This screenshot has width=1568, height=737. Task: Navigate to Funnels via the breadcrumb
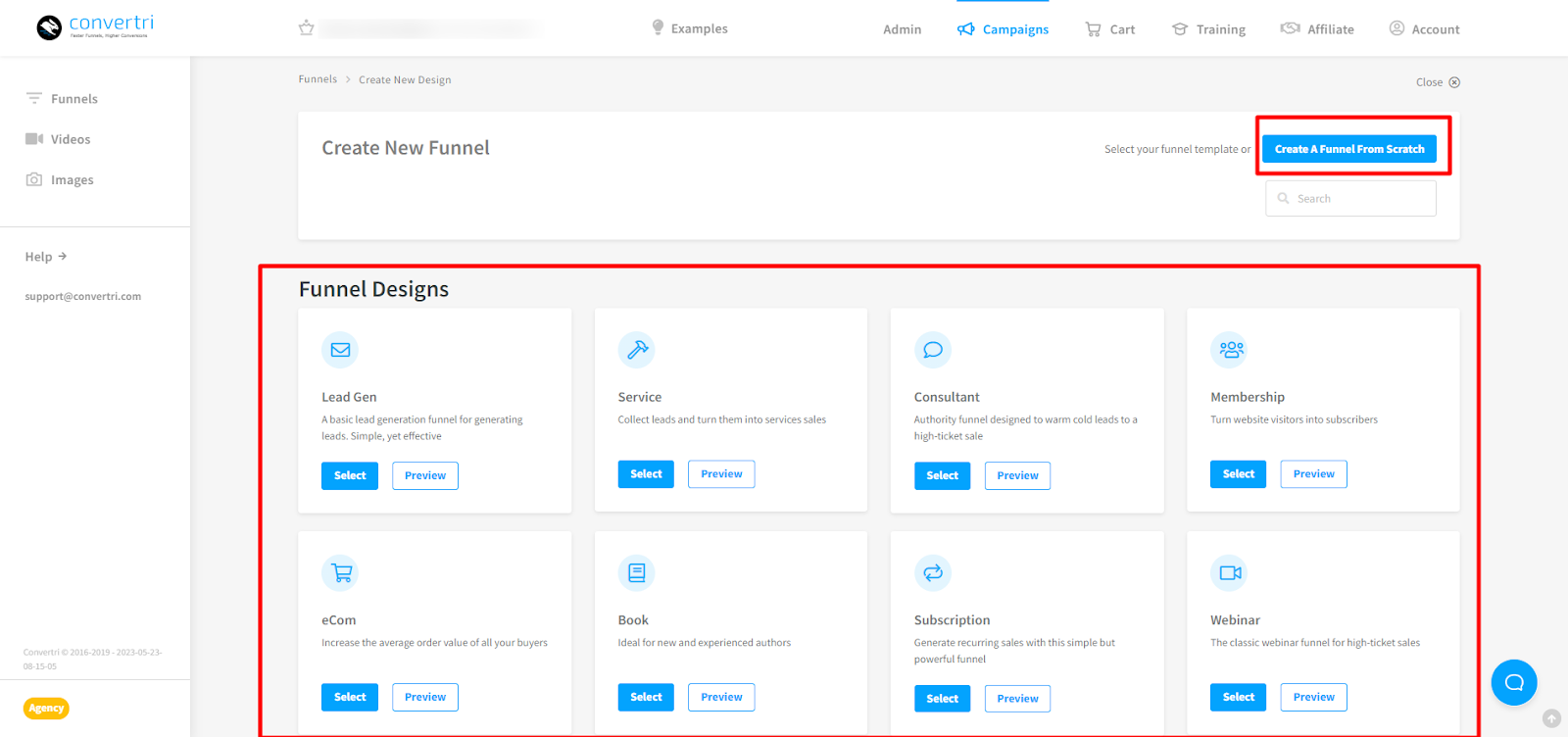318,79
